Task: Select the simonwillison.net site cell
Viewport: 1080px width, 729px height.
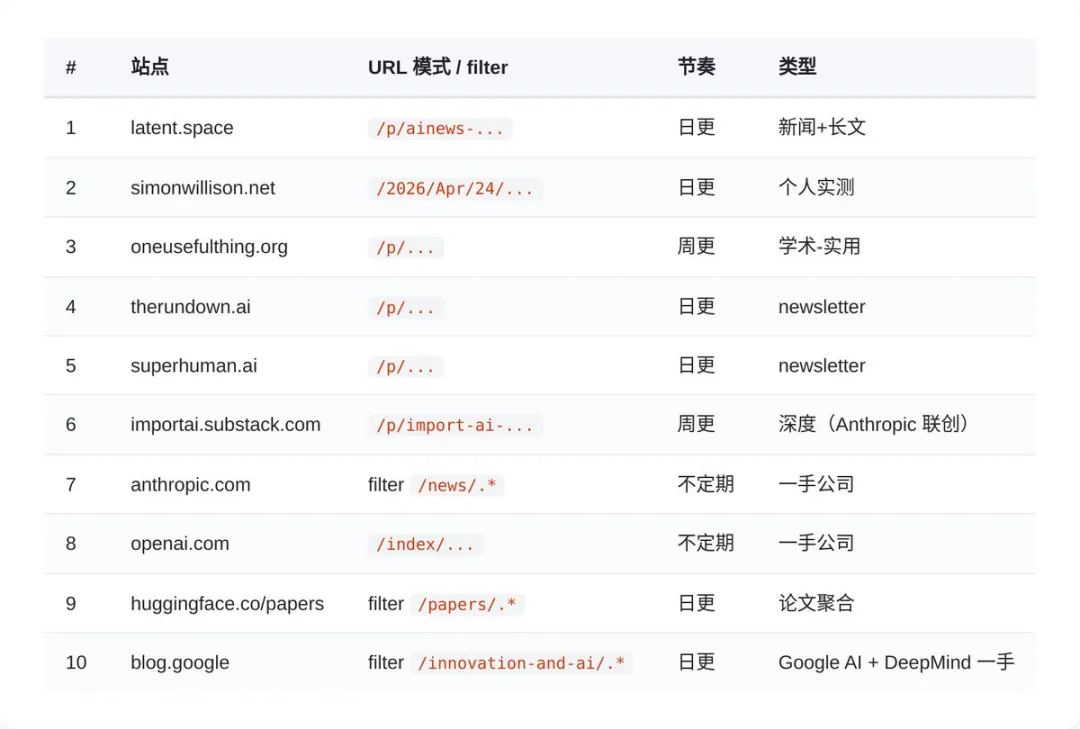Action: pos(202,187)
